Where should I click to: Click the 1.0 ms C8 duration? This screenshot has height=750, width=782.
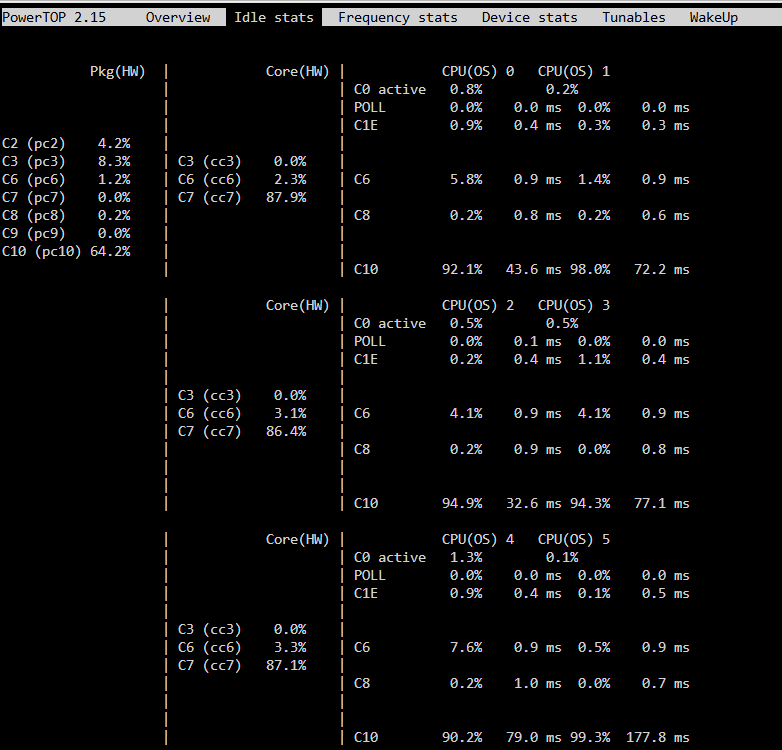[538, 683]
